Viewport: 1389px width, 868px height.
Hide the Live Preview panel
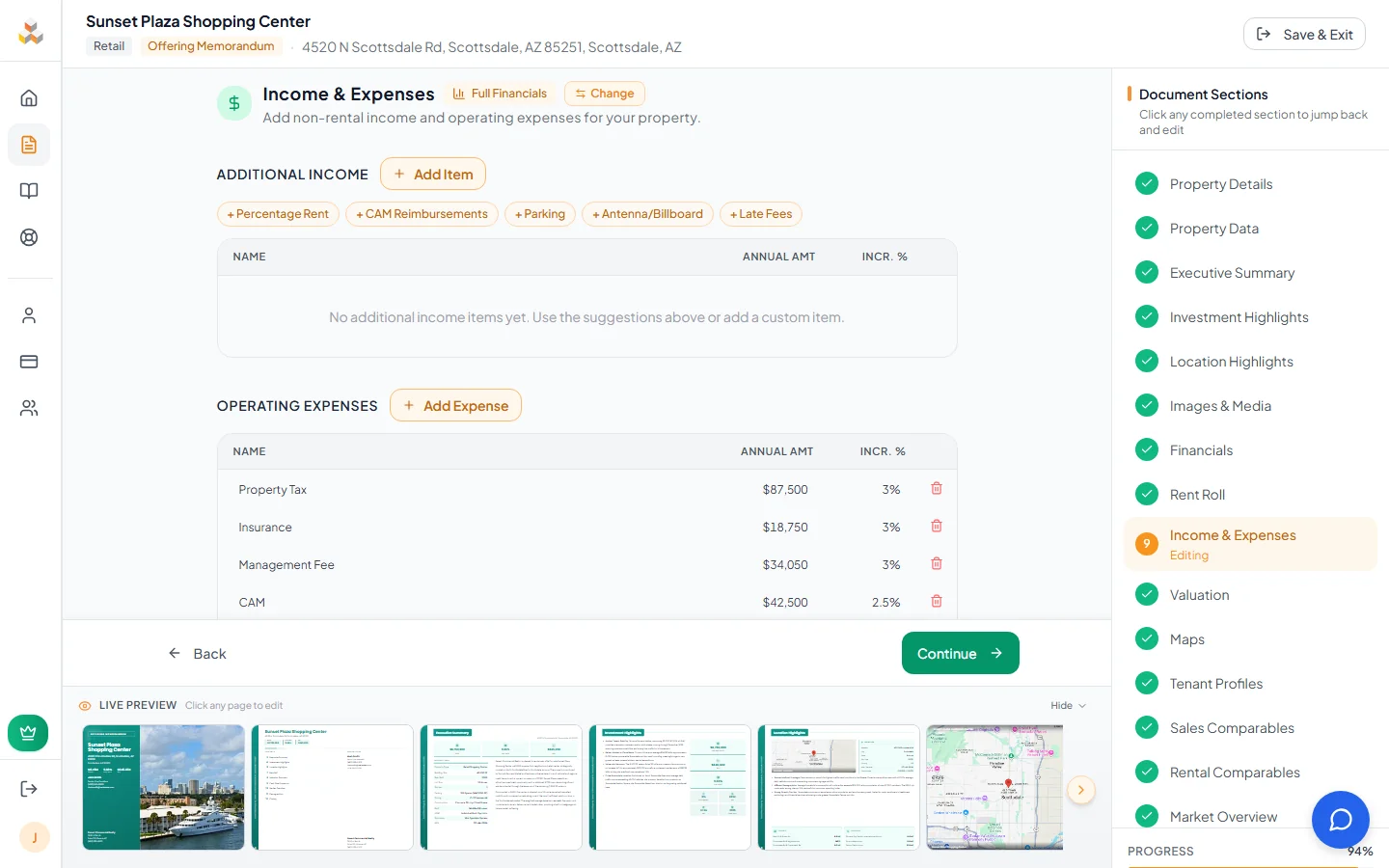coord(1068,705)
